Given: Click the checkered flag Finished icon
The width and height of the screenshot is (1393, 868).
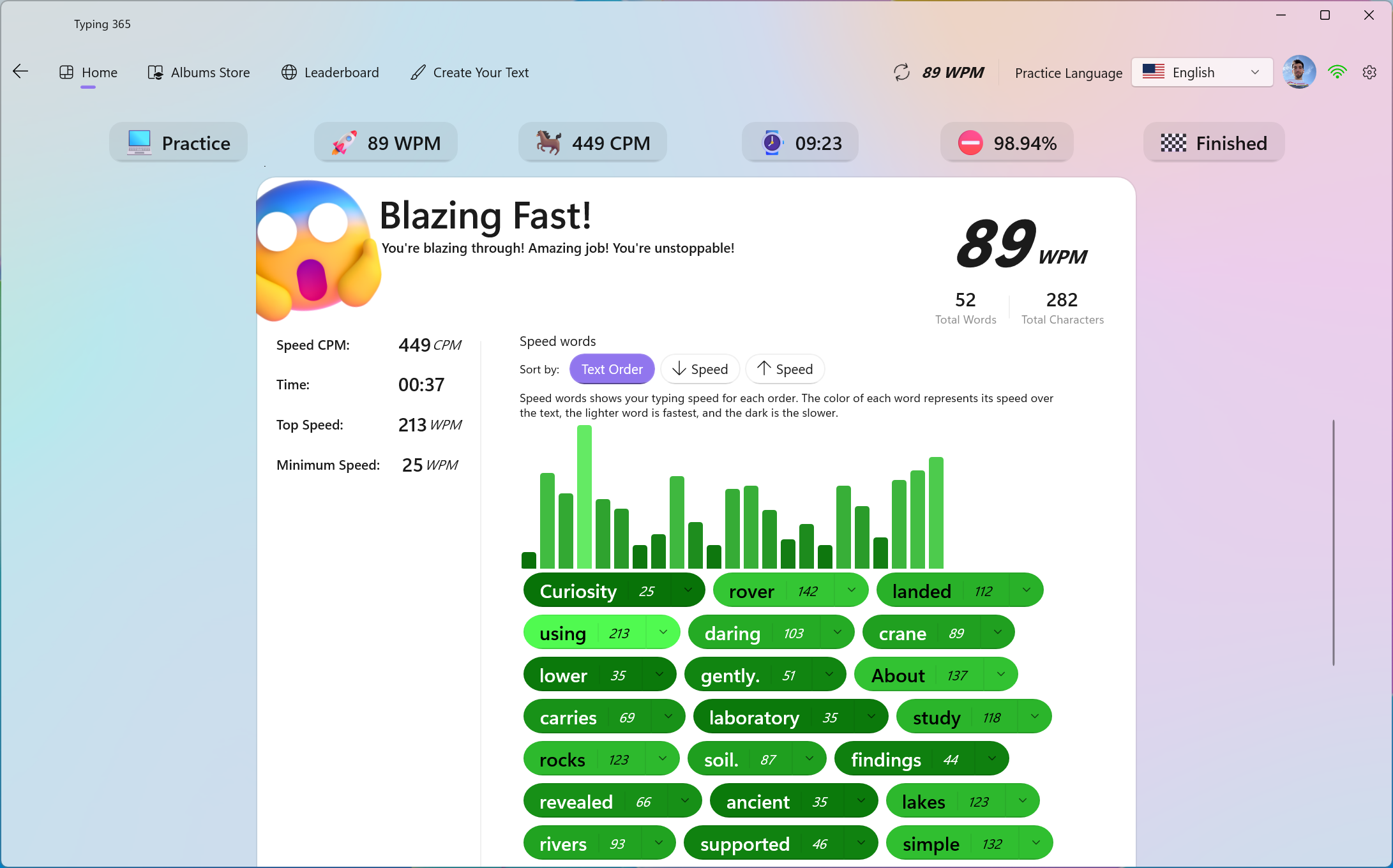Looking at the screenshot, I should tap(1173, 142).
